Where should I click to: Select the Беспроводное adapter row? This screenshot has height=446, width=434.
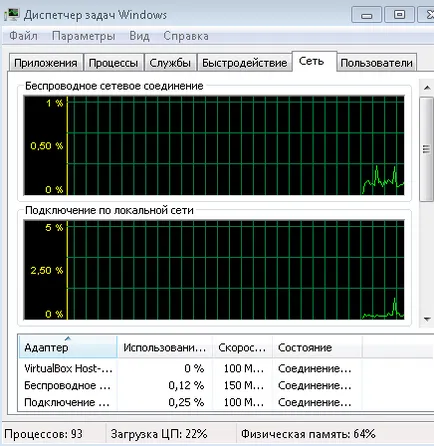[x=190, y=385]
